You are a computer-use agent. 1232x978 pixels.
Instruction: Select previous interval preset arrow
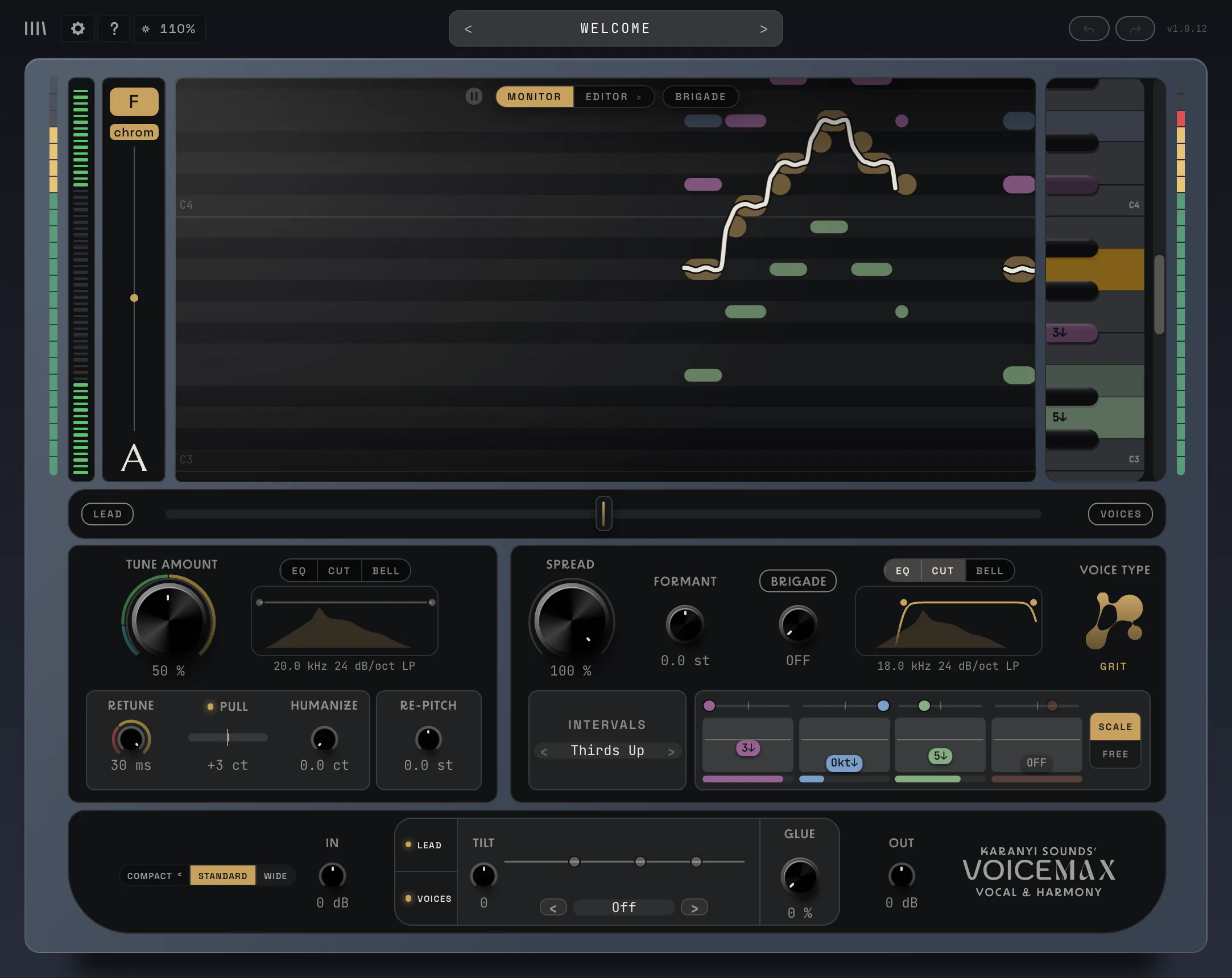click(x=544, y=752)
